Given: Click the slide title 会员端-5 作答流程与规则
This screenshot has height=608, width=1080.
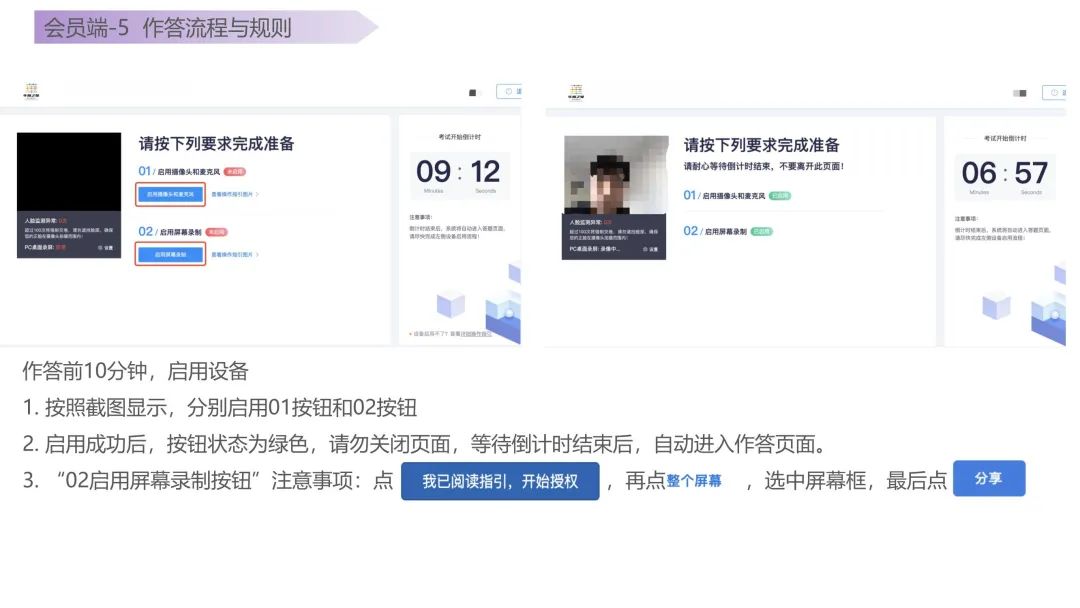Looking at the screenshot, I should click(168, 28).
